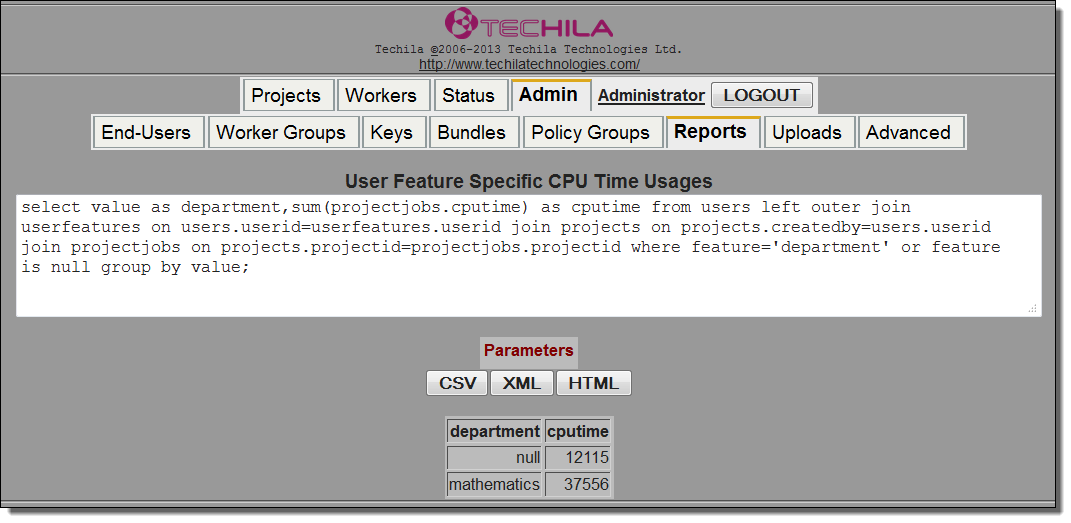Screen dimensions: 1071x523
Task: Switch to the Workers tab
Action: [381, 96]
